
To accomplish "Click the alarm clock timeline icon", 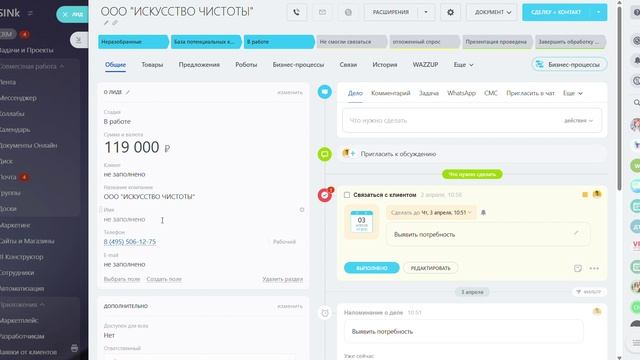I will click(325, 313).
